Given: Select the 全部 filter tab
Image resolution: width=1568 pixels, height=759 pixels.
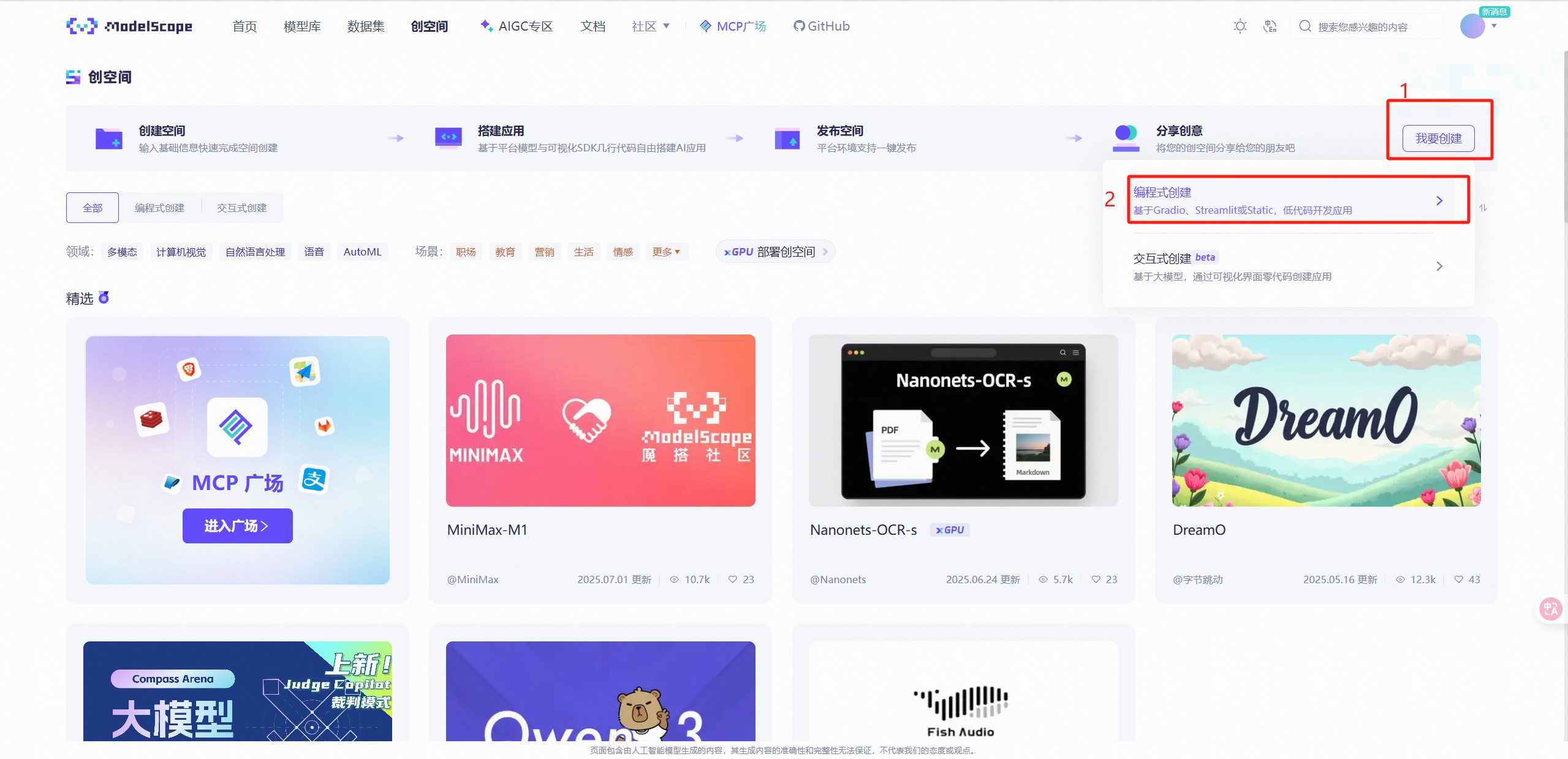Looking at the screenshot, I should point(93,208).
